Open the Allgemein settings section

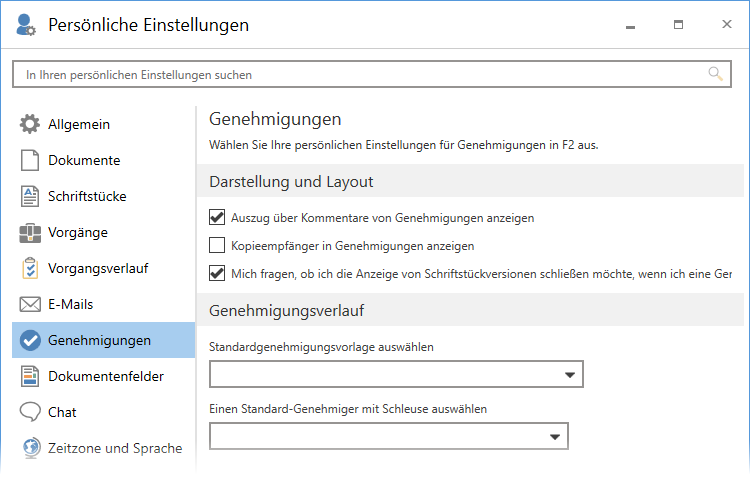pyautogui.click(x=103, y=124)
